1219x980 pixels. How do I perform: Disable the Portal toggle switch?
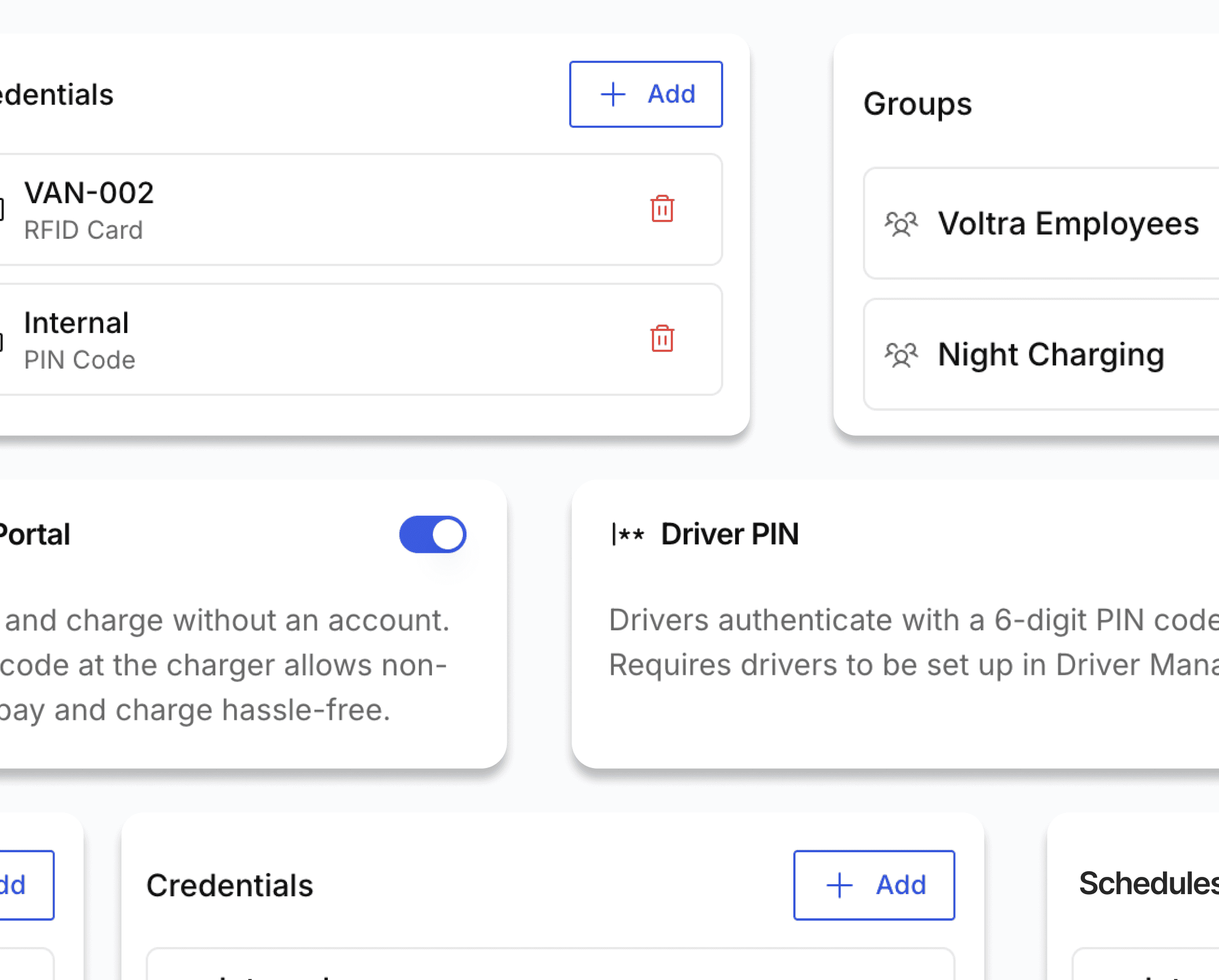coord(433,534)
